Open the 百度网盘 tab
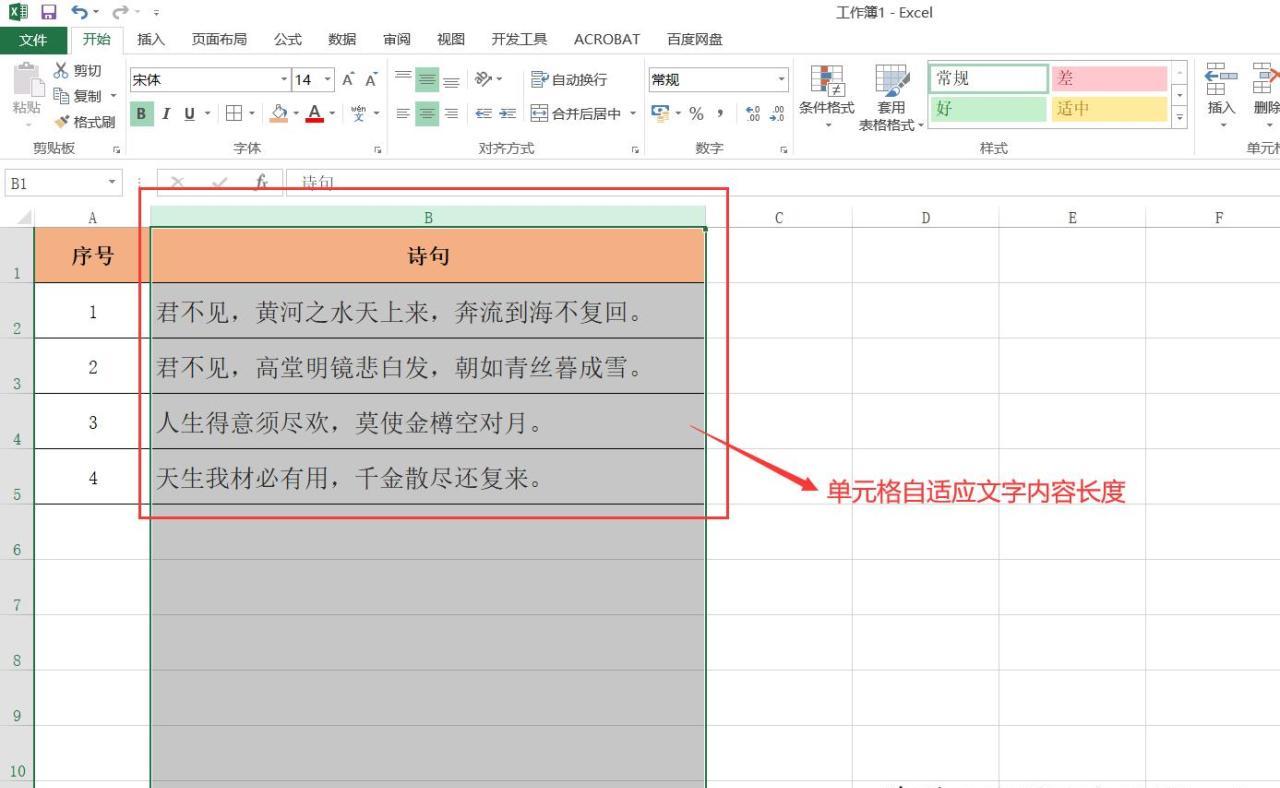1280x788 pixels. click(695, 39)
